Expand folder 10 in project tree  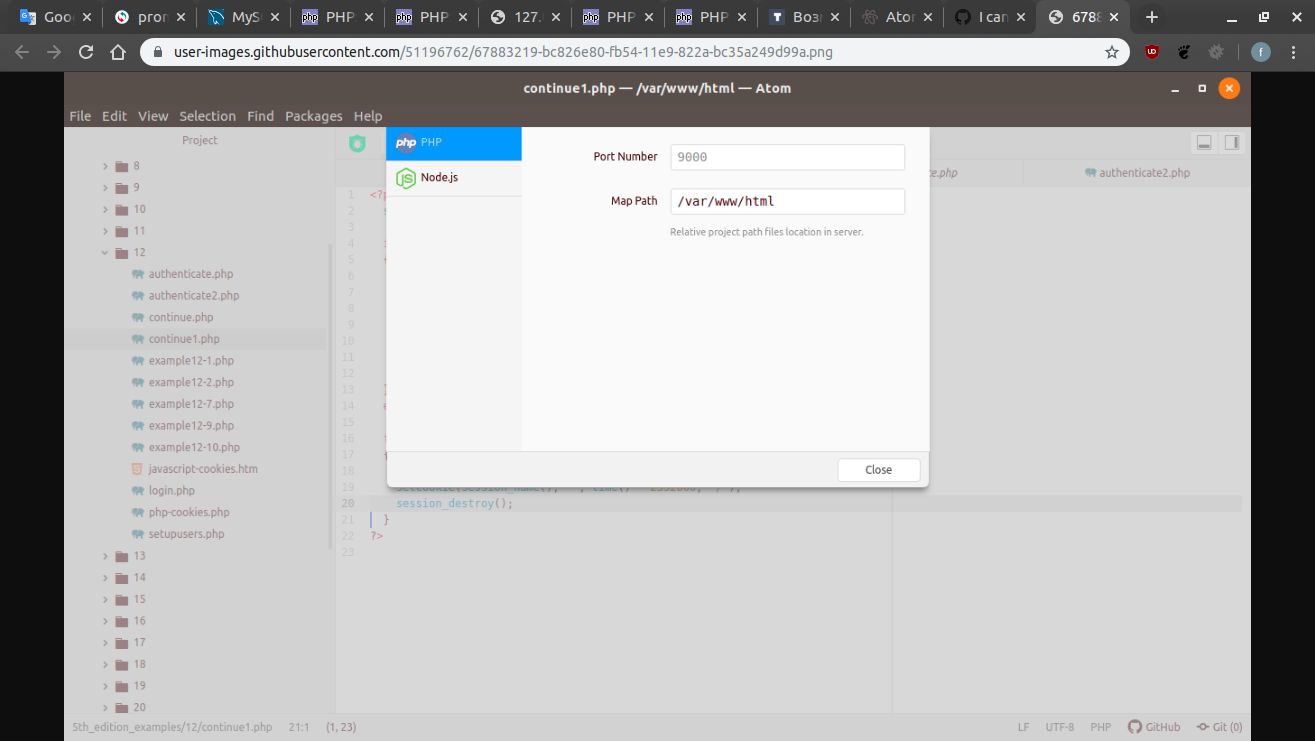click(105, 210)
